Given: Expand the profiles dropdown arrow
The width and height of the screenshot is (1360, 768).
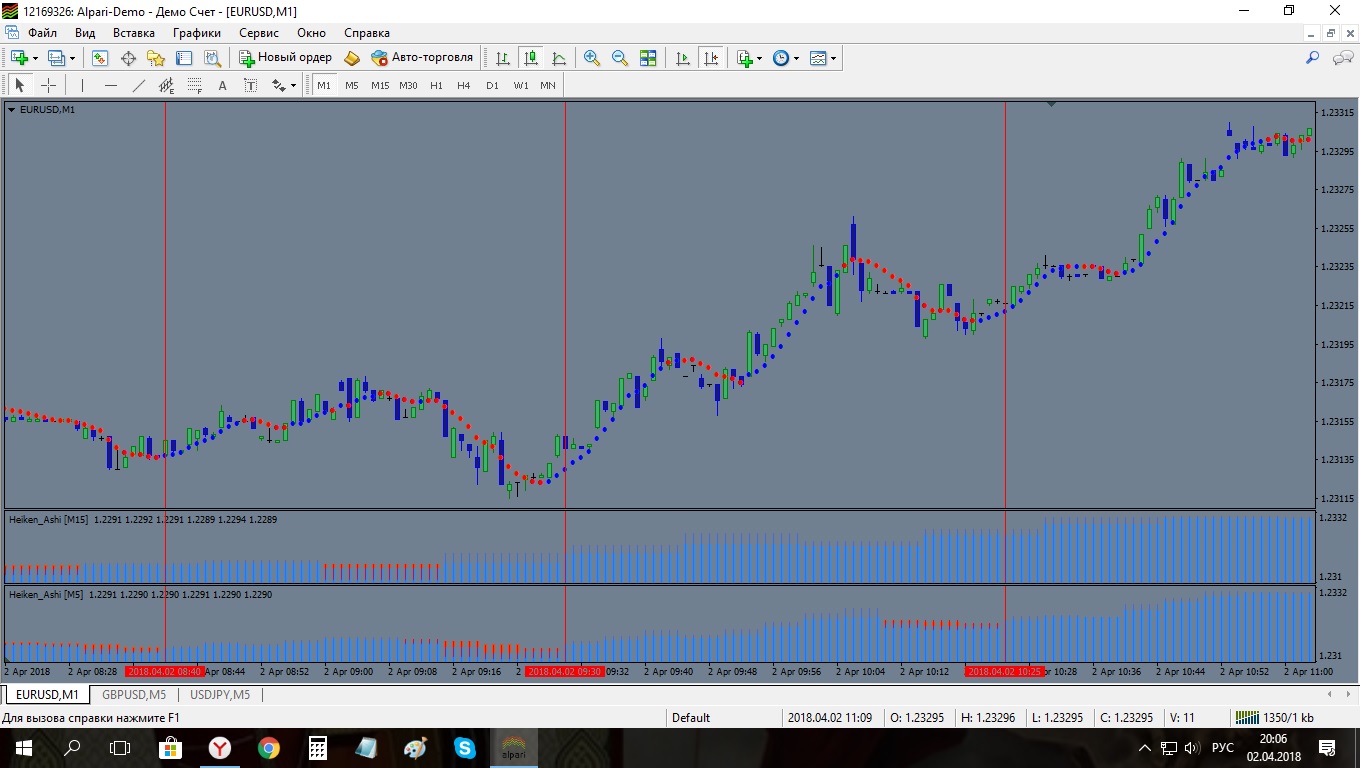Looking at the screenshot, I should tap(72, 58).
